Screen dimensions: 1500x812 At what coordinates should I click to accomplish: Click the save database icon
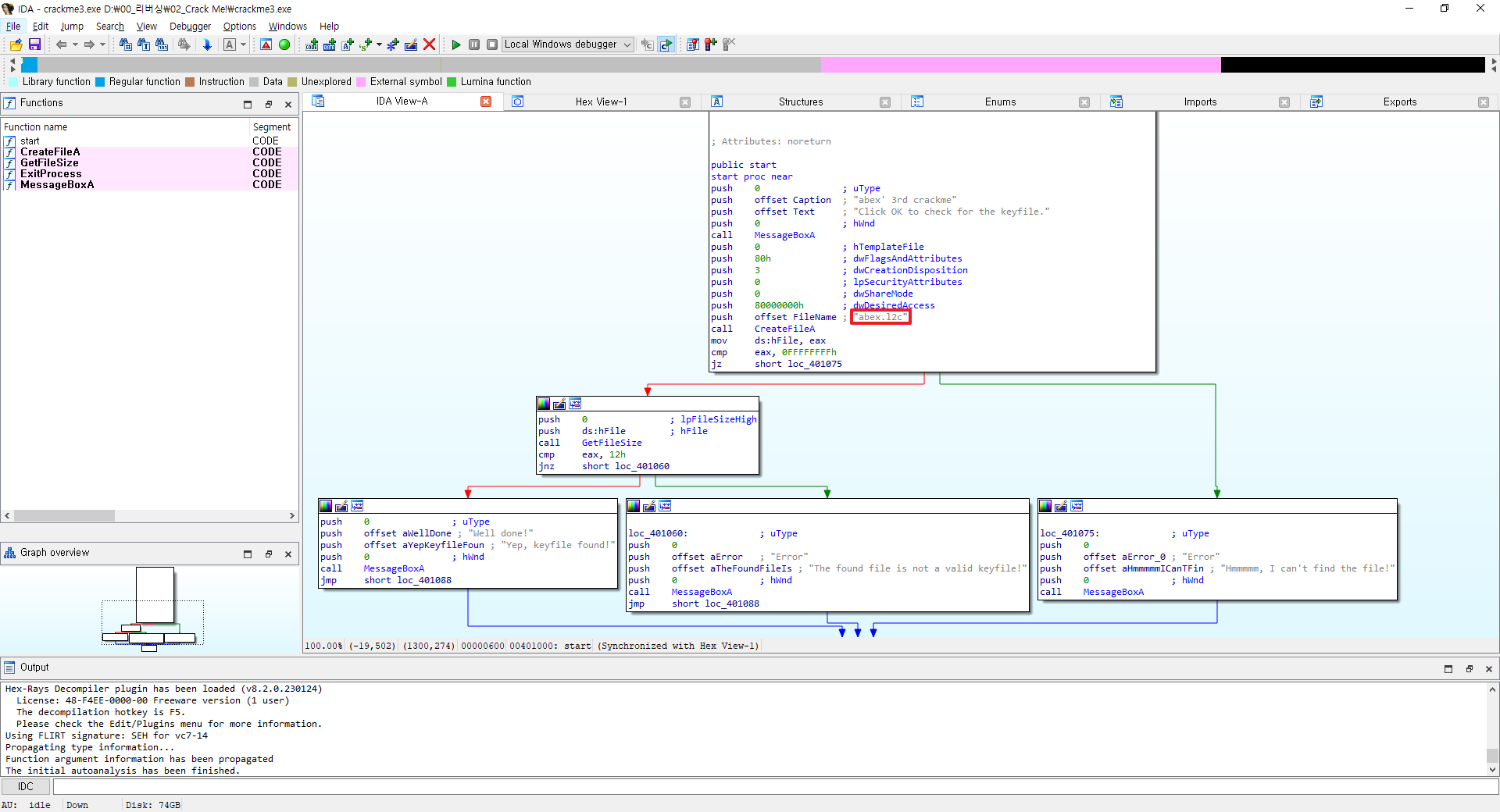[x=34, y=45]
